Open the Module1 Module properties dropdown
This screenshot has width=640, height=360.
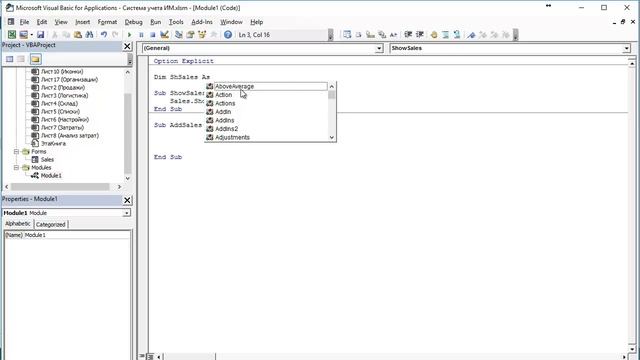click(127, 213)
